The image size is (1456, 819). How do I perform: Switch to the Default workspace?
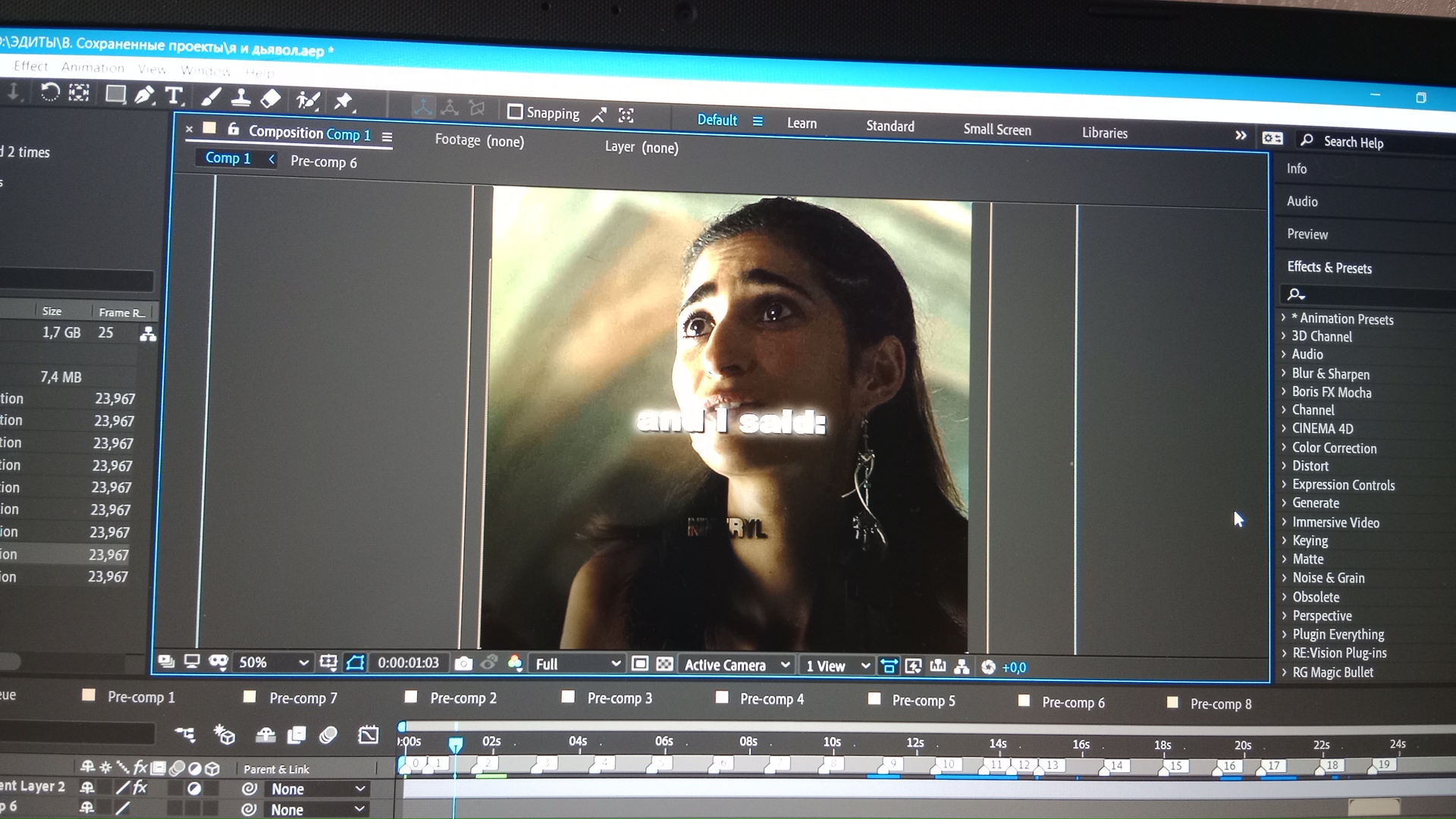(717, 120)
